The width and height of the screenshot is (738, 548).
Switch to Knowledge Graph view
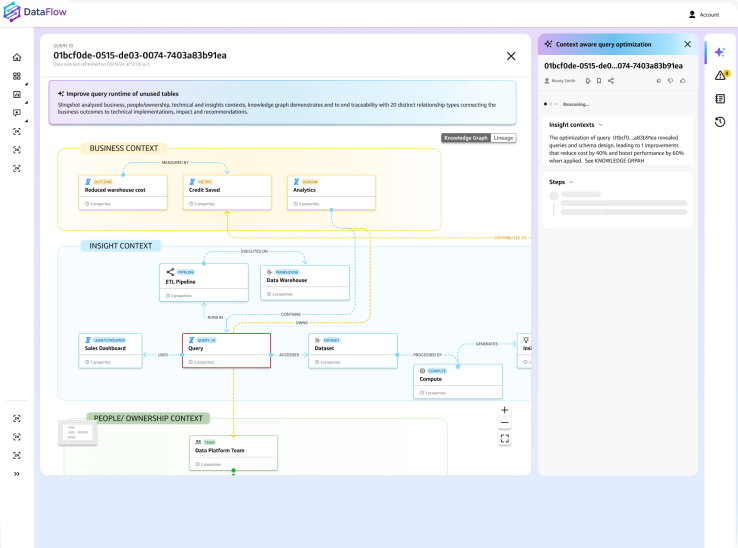pyautogui.click(x=466, y=138)
